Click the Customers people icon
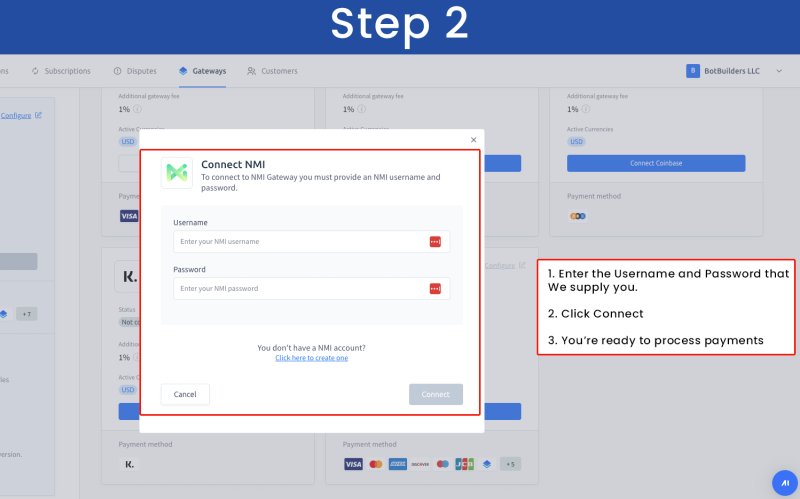Viewport: 800px width, 499px height. click(x=251, y=71)
